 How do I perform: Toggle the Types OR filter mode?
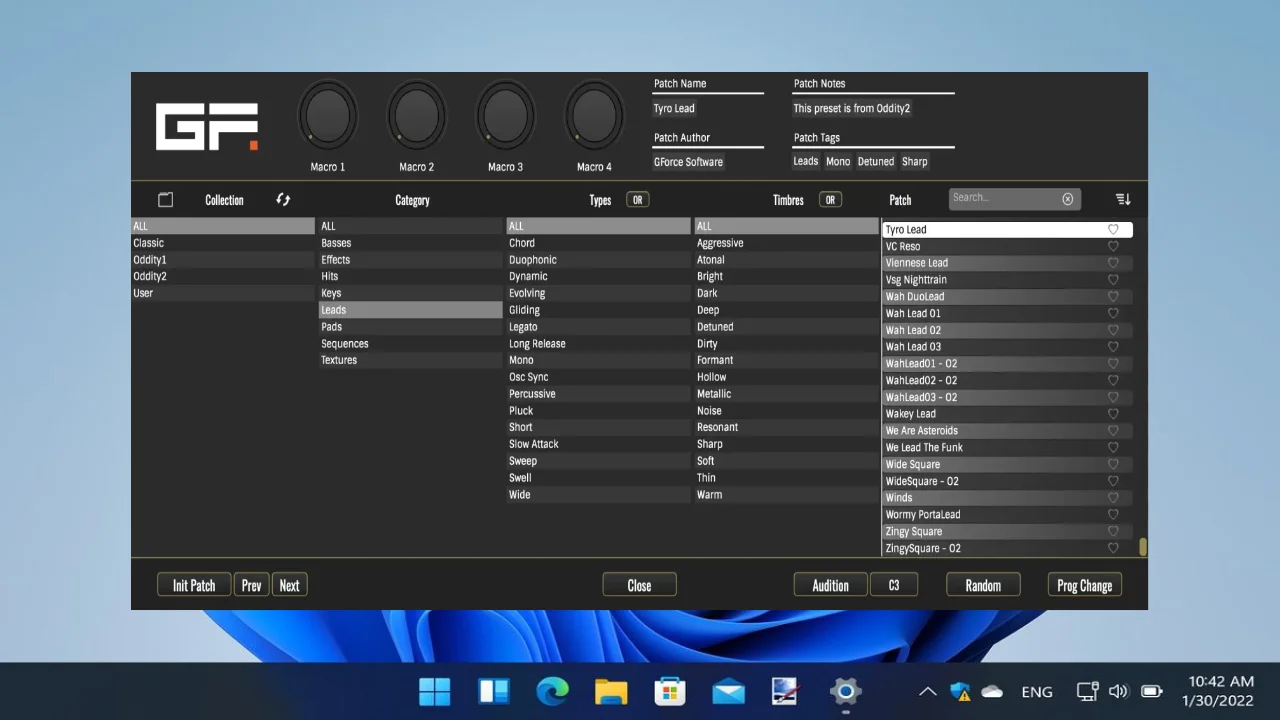point(637,200)
